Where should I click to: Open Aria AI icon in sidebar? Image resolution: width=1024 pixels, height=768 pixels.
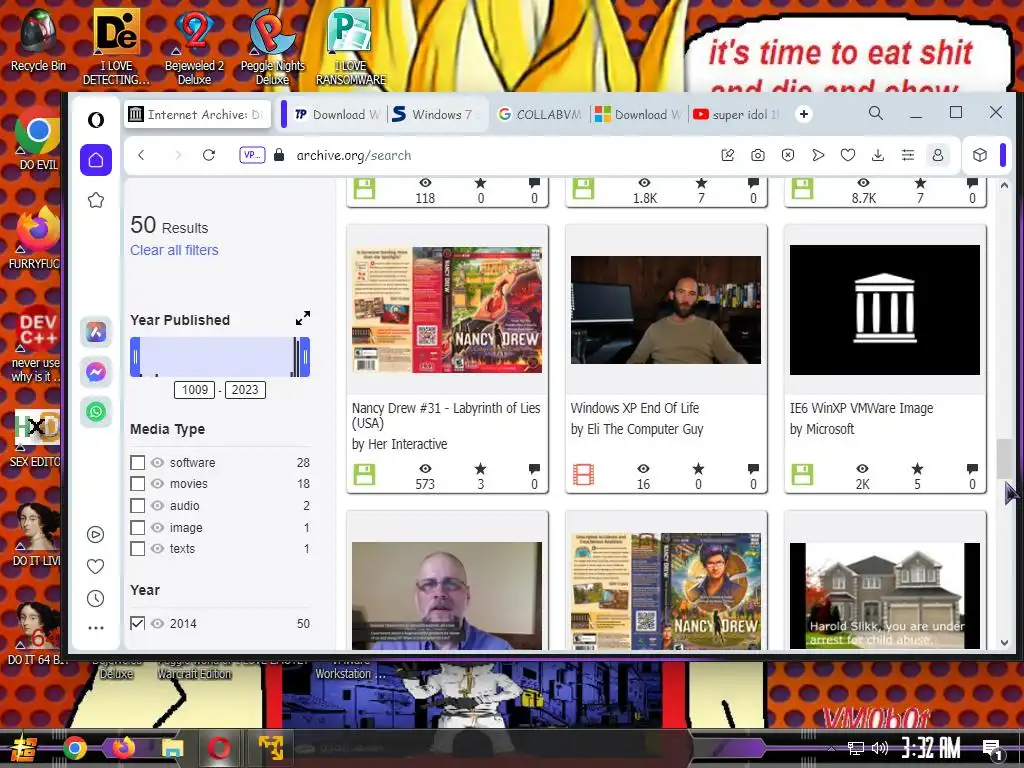tap(96, 332)
